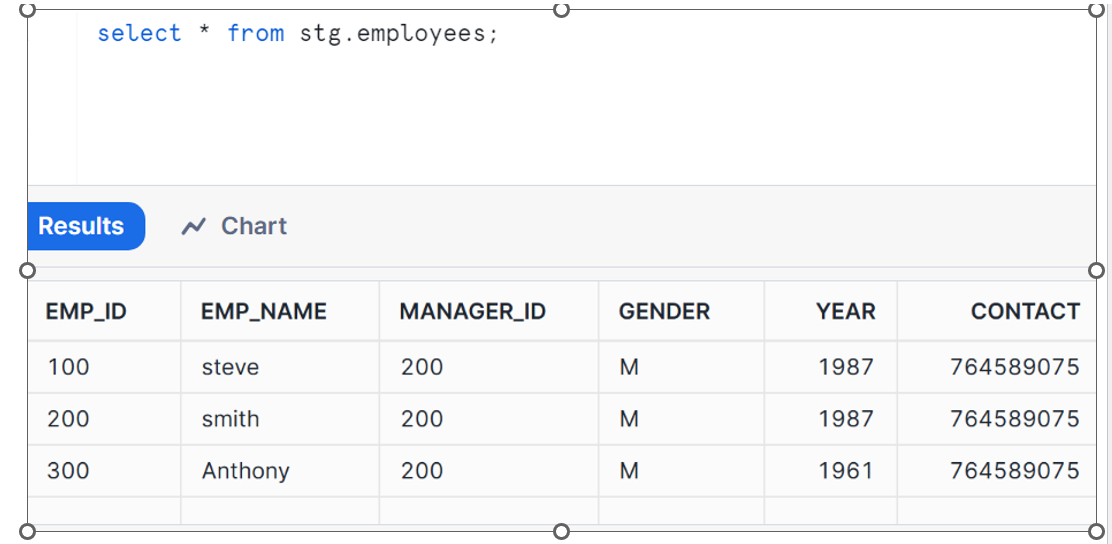Click the EMP_ID cell showing 100

pyautogui.click(x=68, y=367)
